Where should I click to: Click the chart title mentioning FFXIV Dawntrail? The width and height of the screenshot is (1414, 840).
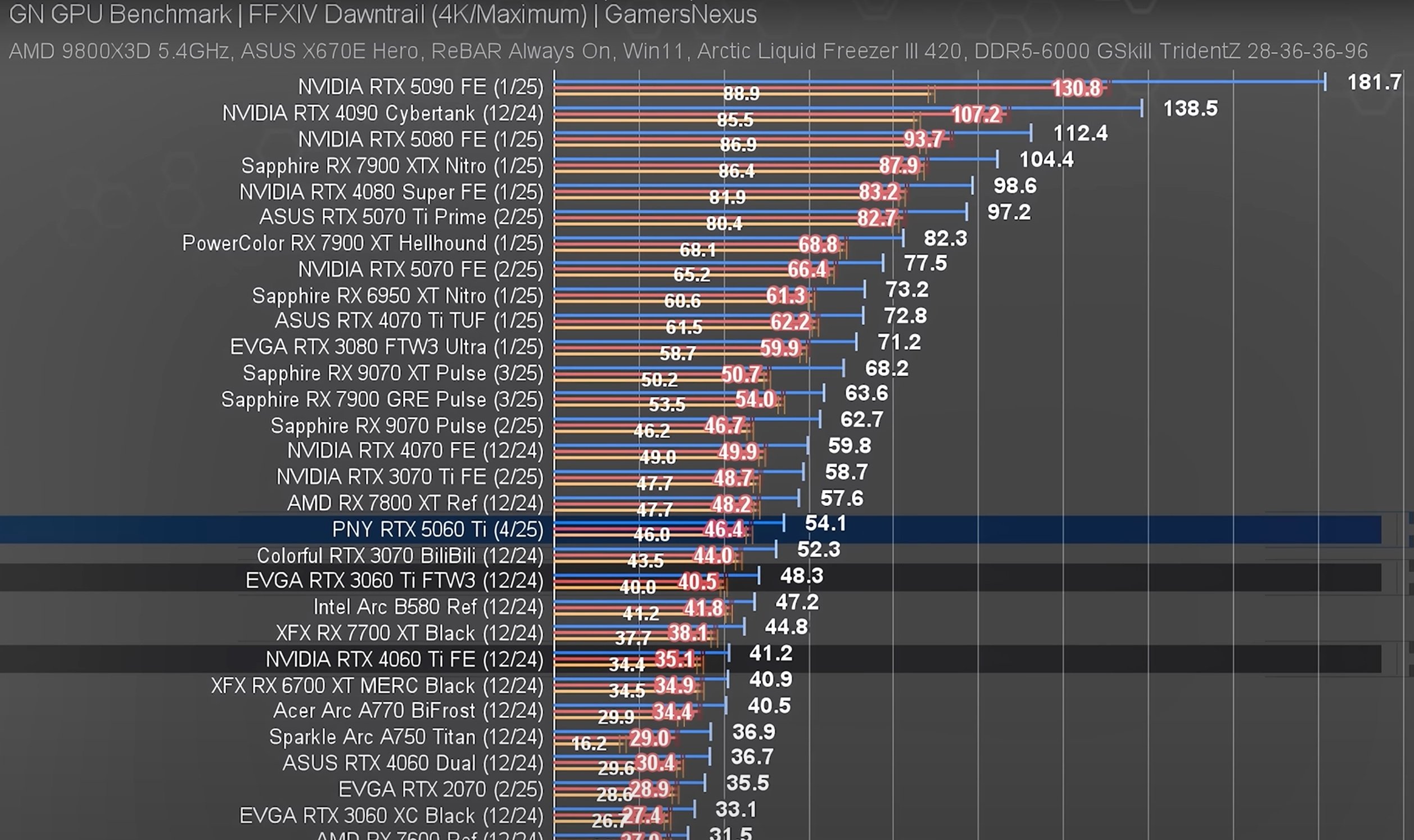click(382, 14)
